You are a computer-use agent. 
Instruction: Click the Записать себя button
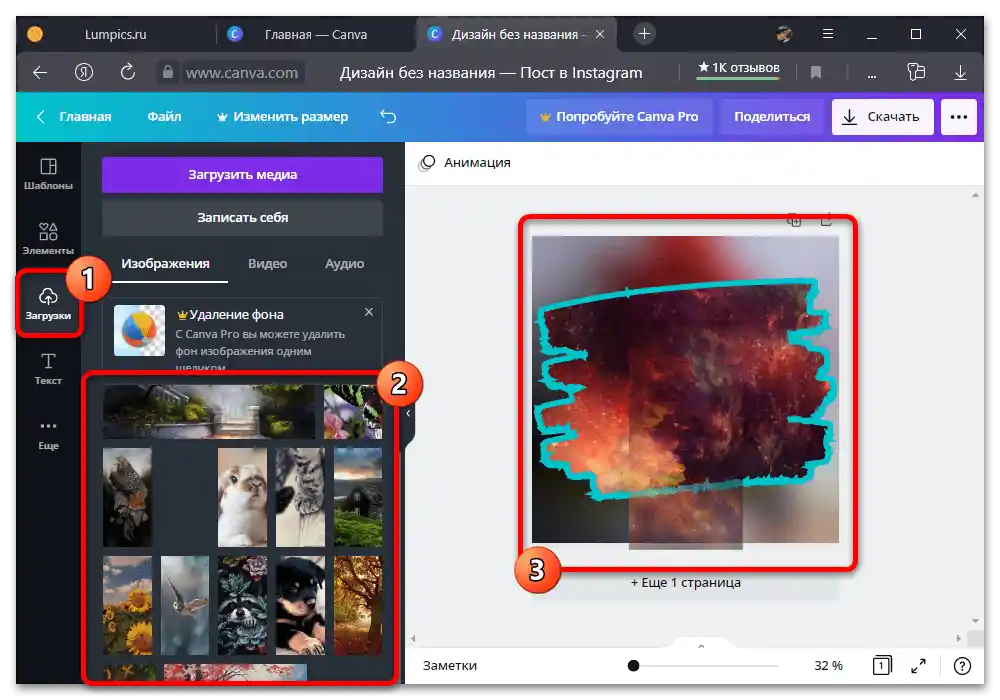point(242,217)
